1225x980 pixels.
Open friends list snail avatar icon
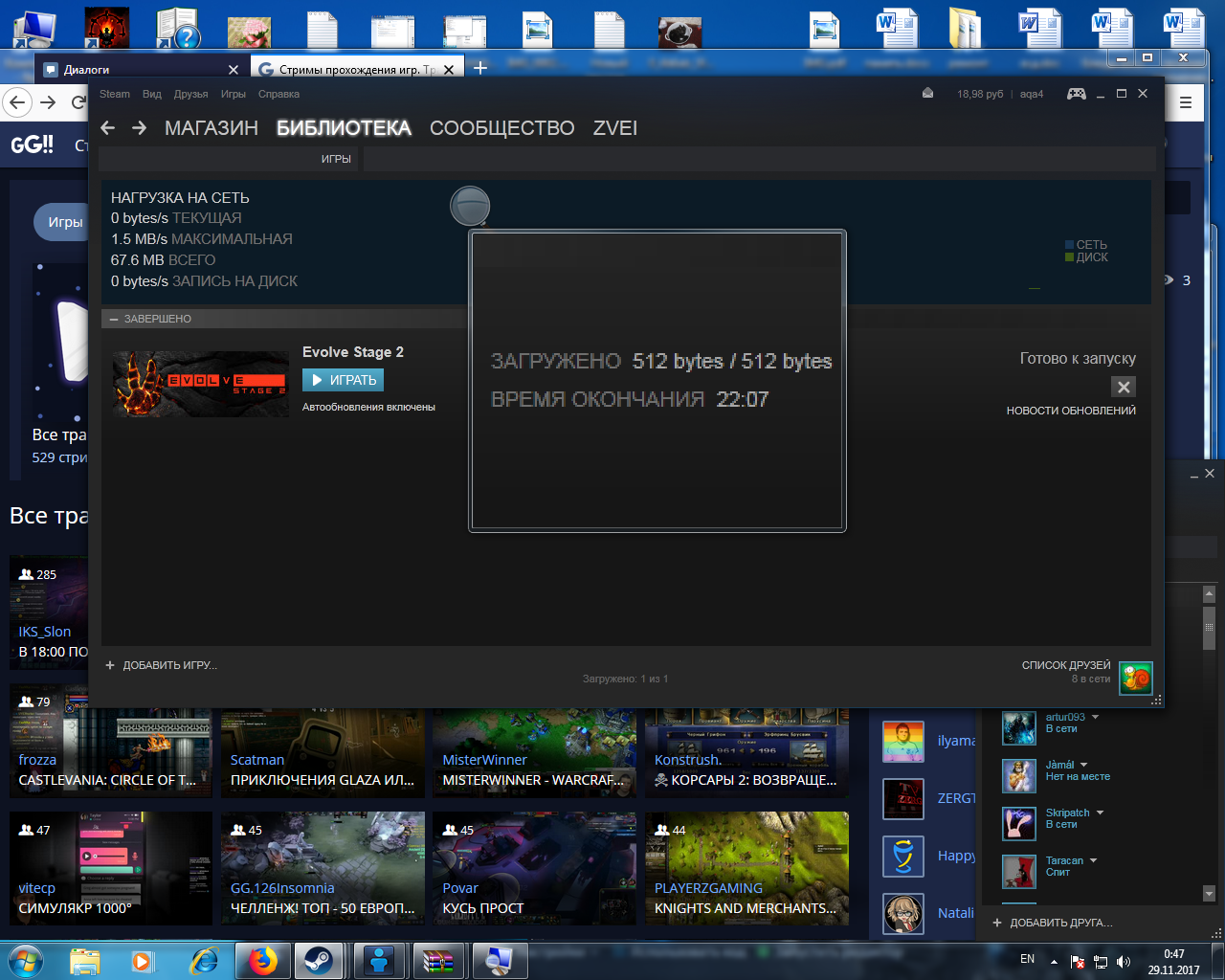pyautogui.click(x=1136, y=678)
